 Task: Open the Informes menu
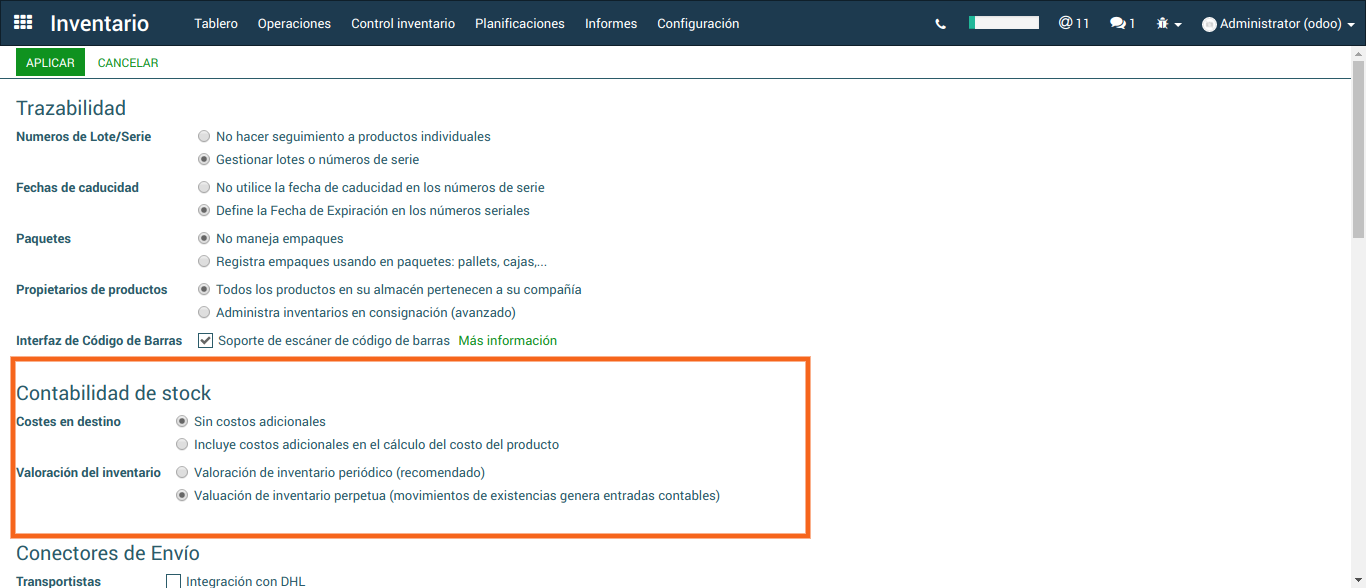point(610,23)
